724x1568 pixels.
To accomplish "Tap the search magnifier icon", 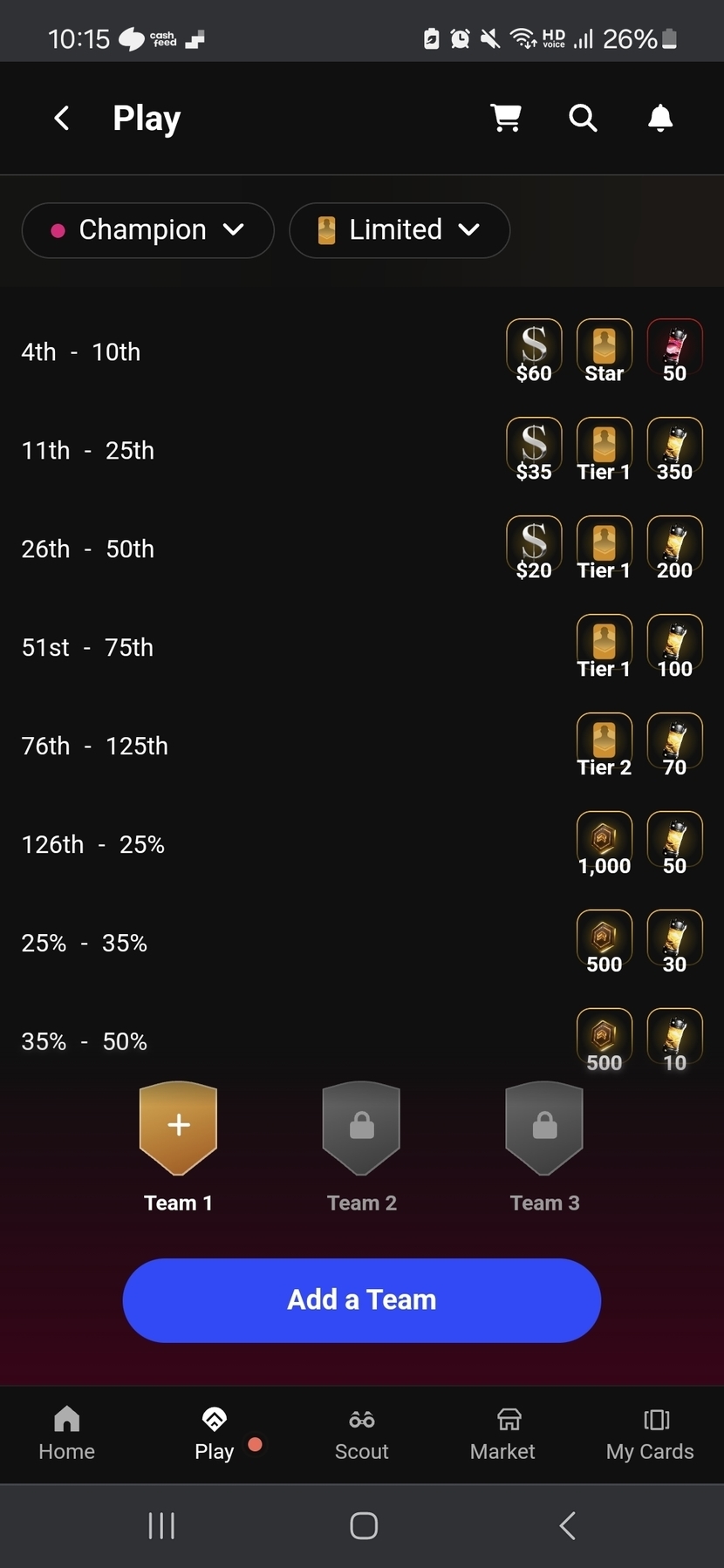I will point(583,118).
